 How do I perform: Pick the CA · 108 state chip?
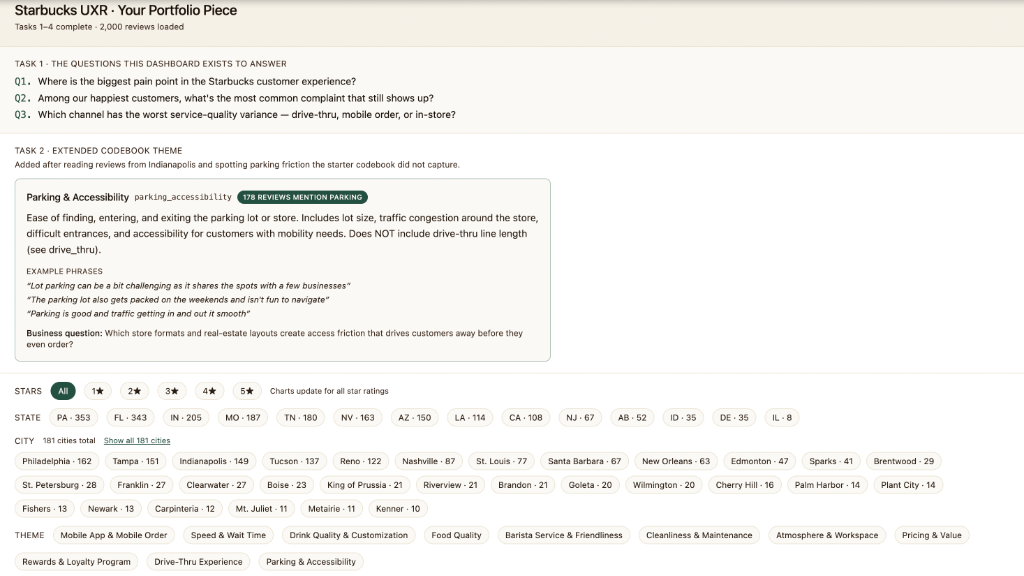coord(526,418)
